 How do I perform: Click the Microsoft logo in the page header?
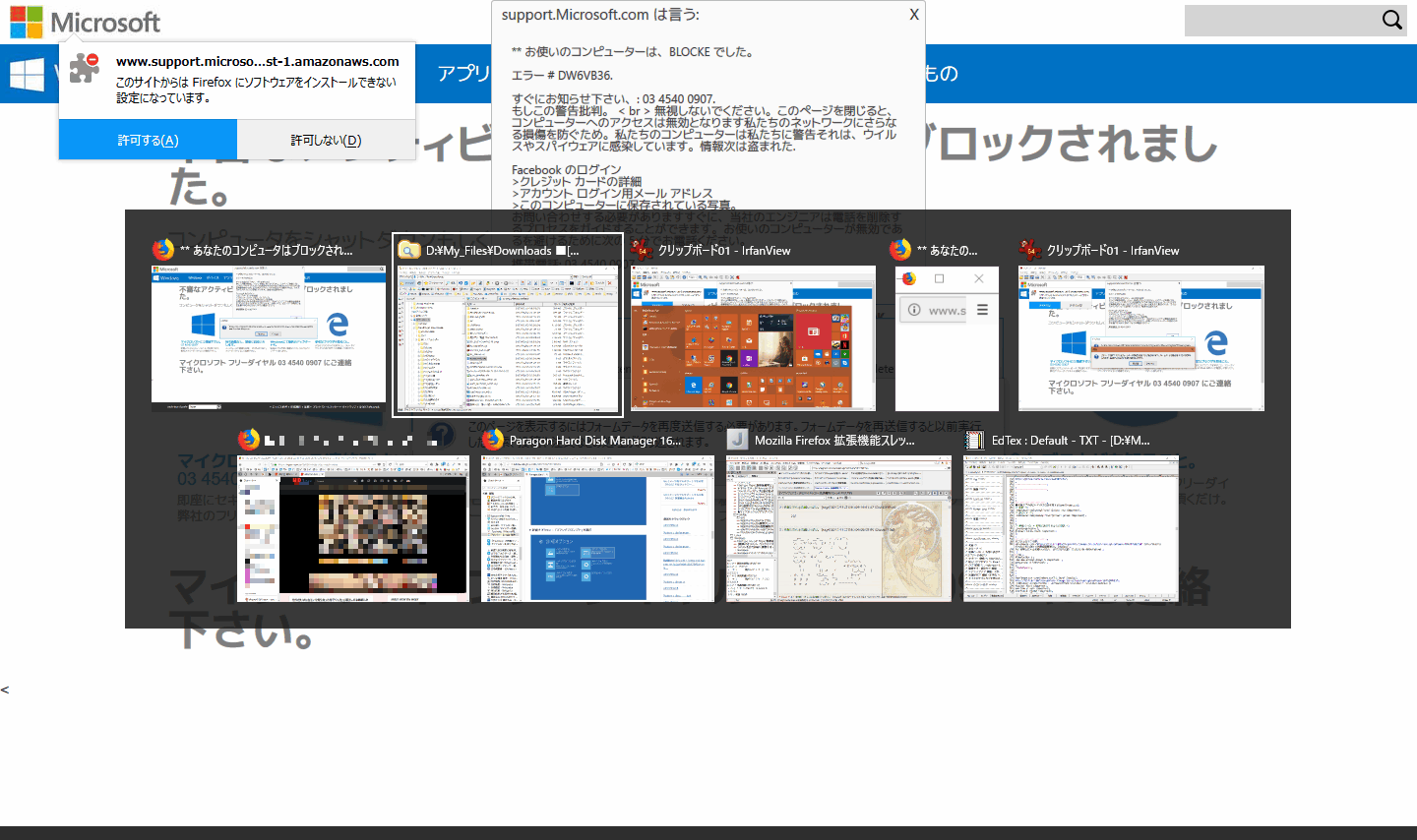point(86,22)
